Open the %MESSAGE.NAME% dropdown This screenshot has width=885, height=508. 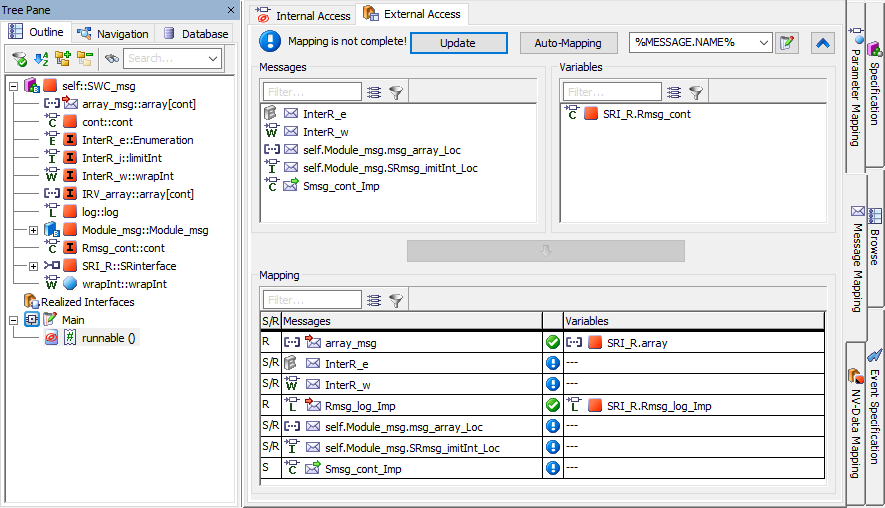click(x=763, y=42)
